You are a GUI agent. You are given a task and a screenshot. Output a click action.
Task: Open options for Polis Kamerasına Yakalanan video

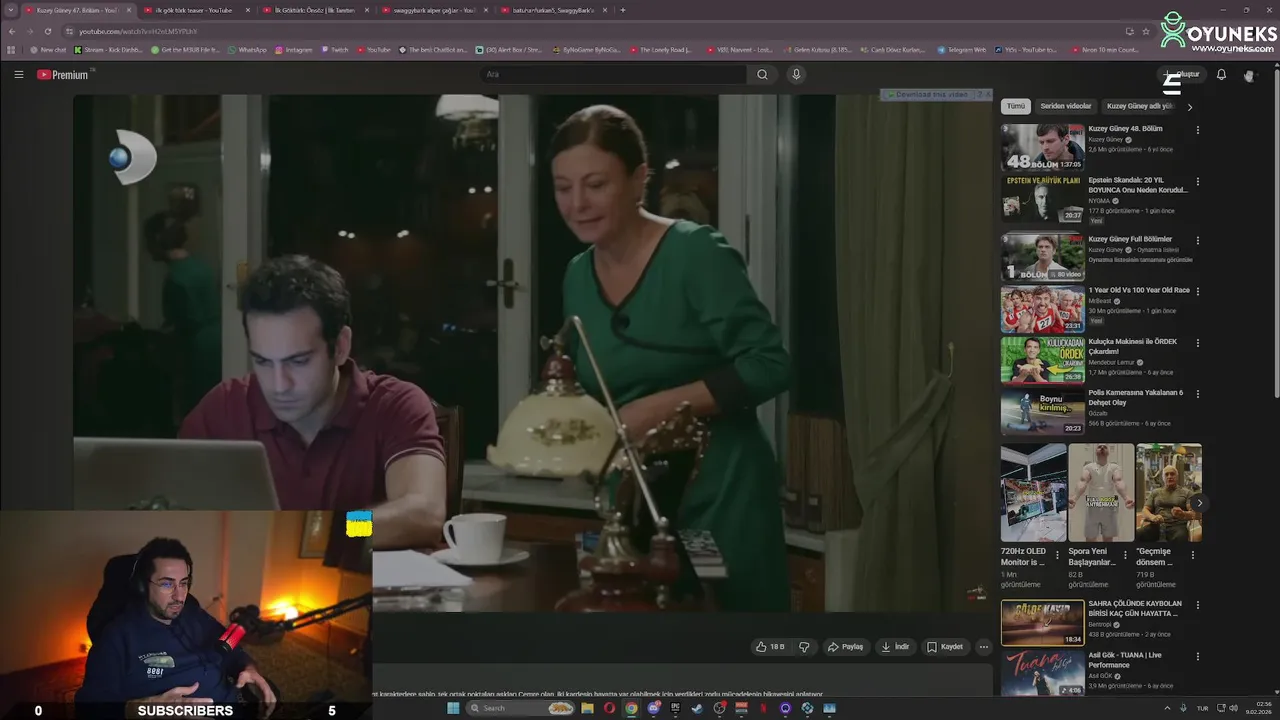(1198, 394)
